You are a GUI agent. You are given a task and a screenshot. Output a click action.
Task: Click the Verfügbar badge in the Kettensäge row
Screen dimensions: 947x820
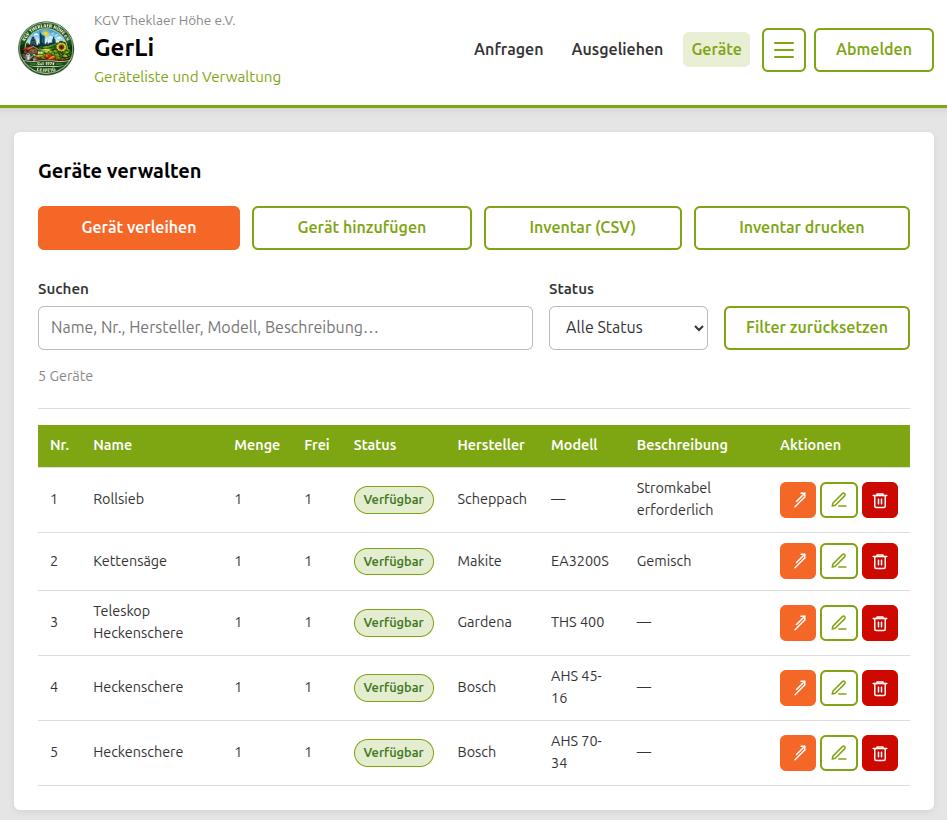pos(394,562)
